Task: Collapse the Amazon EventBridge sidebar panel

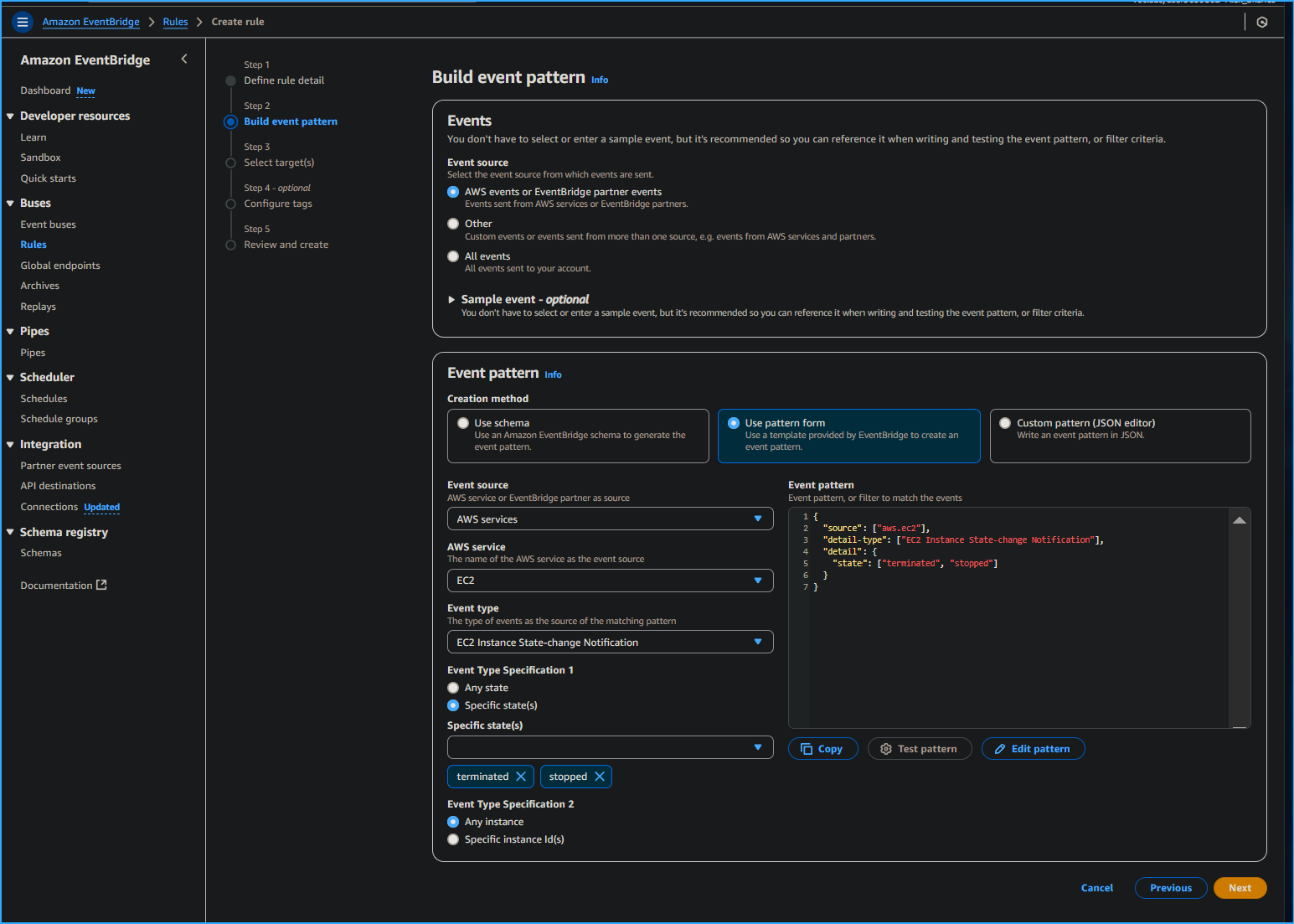Action: 183,59
